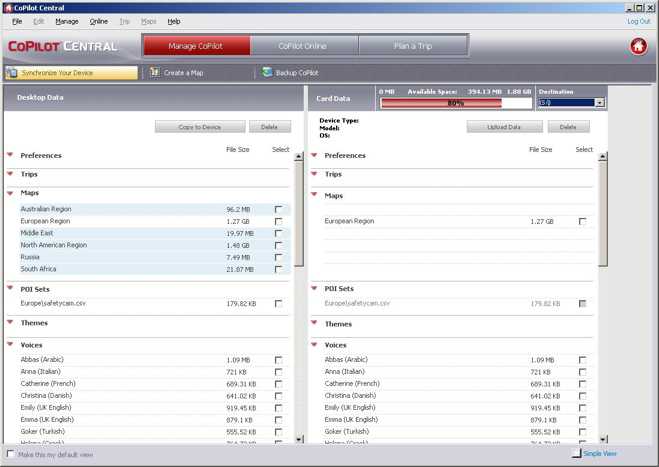Collapse desktop Preferences section
This screenshot has width=659, height=467.
pos(10,155)
